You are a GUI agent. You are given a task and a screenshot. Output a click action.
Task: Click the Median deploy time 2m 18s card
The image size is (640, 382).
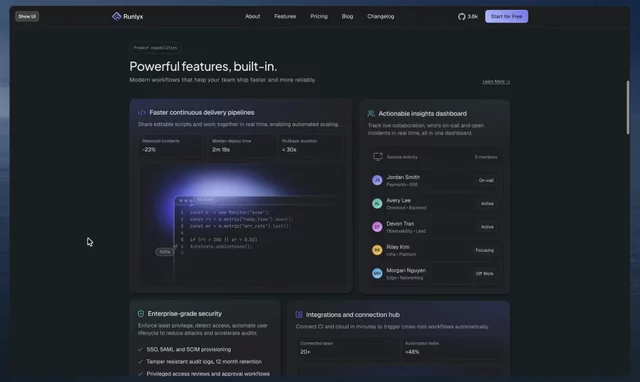click(240, 146)
